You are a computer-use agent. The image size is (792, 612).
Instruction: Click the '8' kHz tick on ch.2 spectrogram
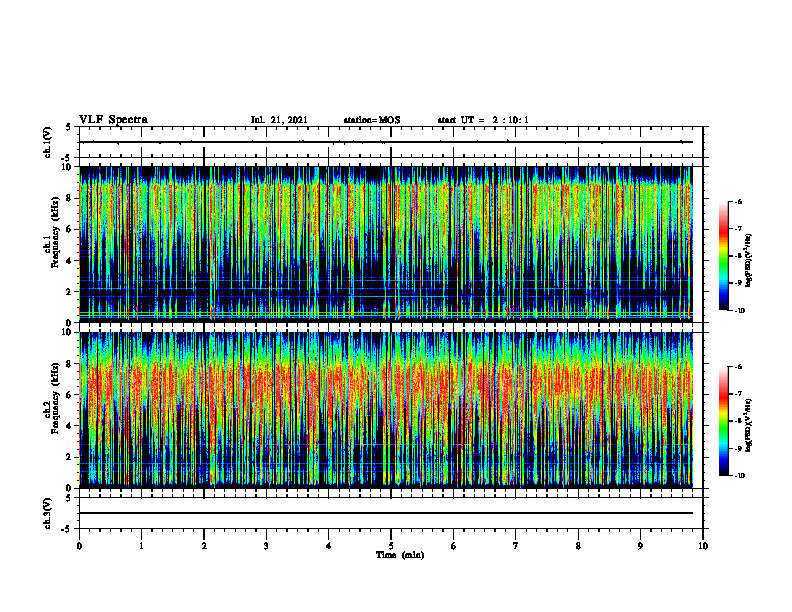[70, 364]
